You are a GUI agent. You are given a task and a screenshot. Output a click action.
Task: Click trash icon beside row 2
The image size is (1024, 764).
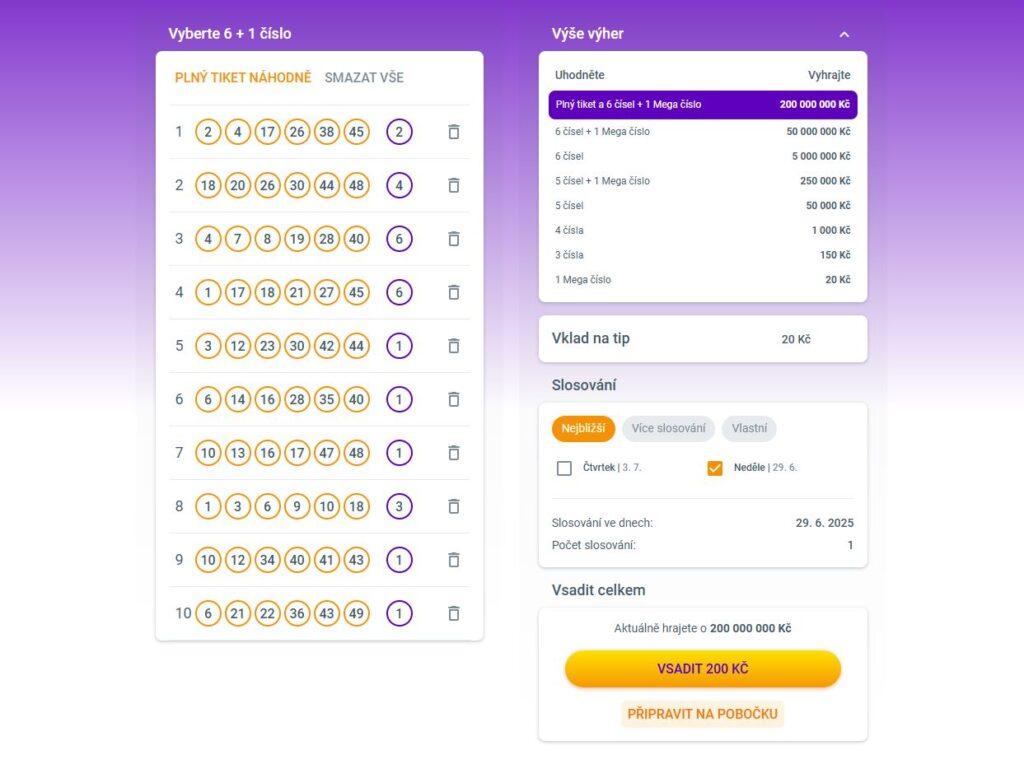pos(454,185)
